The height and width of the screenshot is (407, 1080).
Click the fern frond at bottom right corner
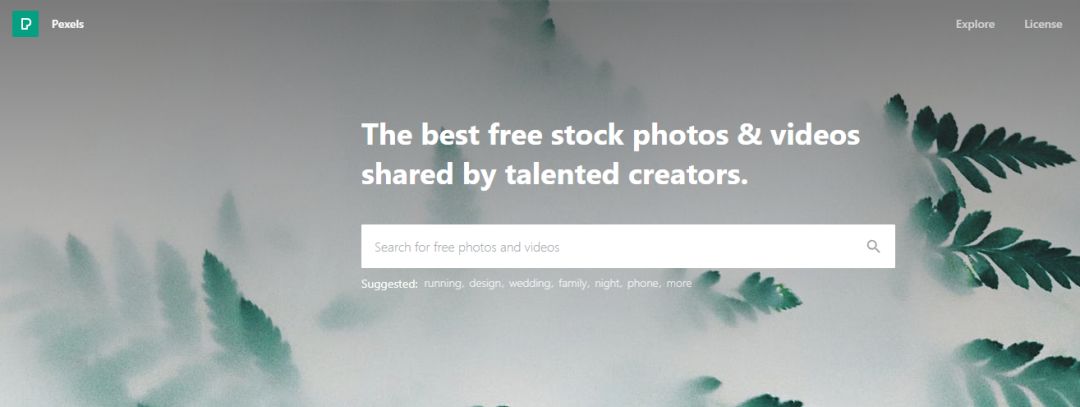click(x=1019, y=372)
